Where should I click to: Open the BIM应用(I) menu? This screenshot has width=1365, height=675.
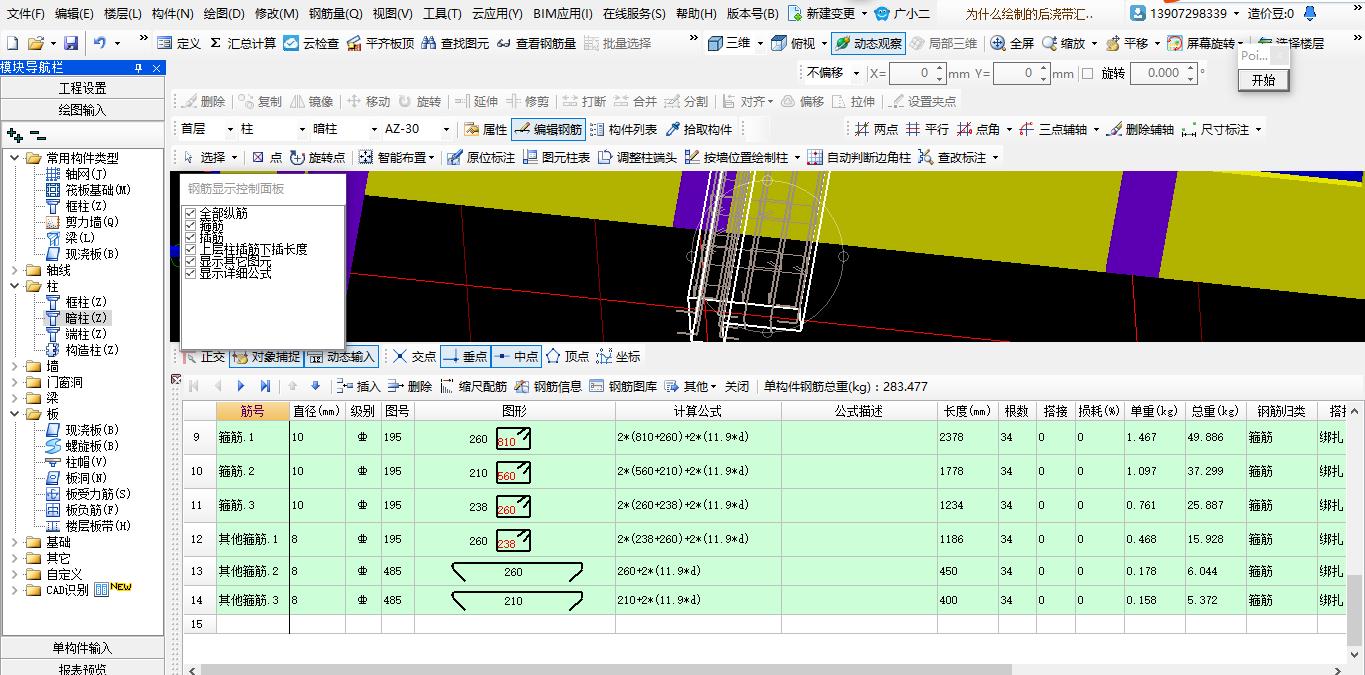click(563, 14)
